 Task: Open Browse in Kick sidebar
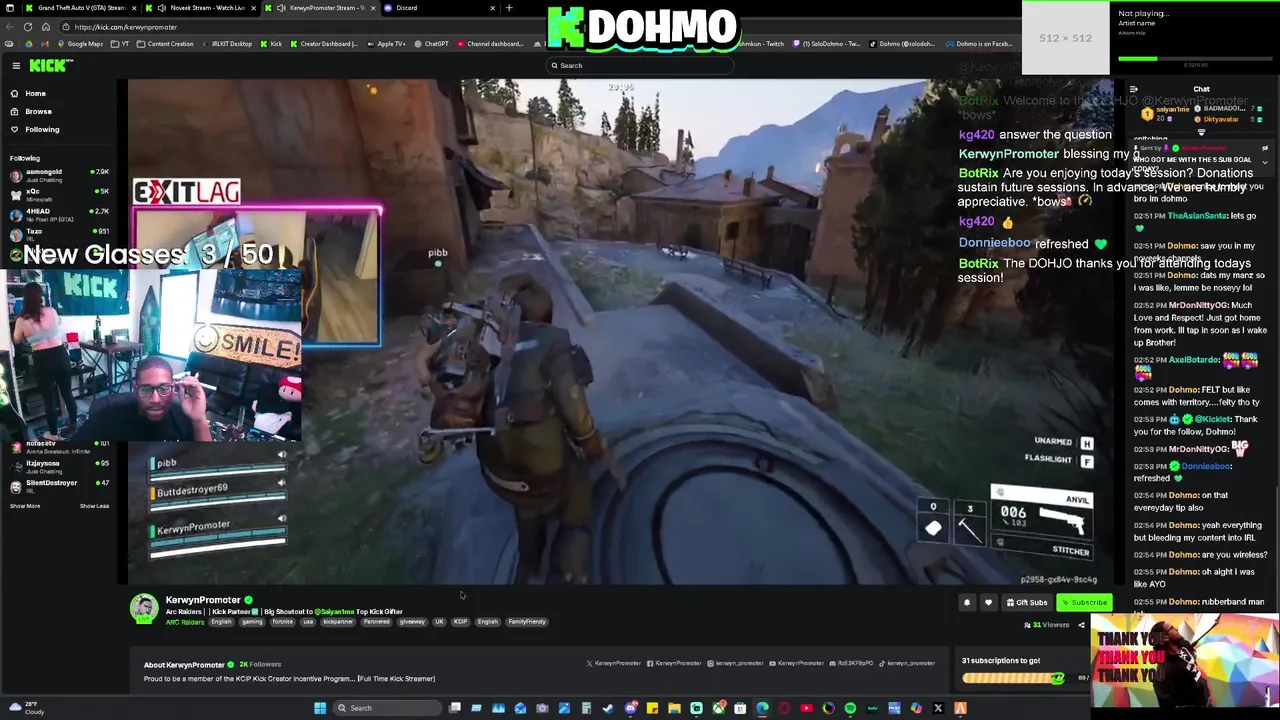point(38,111)
